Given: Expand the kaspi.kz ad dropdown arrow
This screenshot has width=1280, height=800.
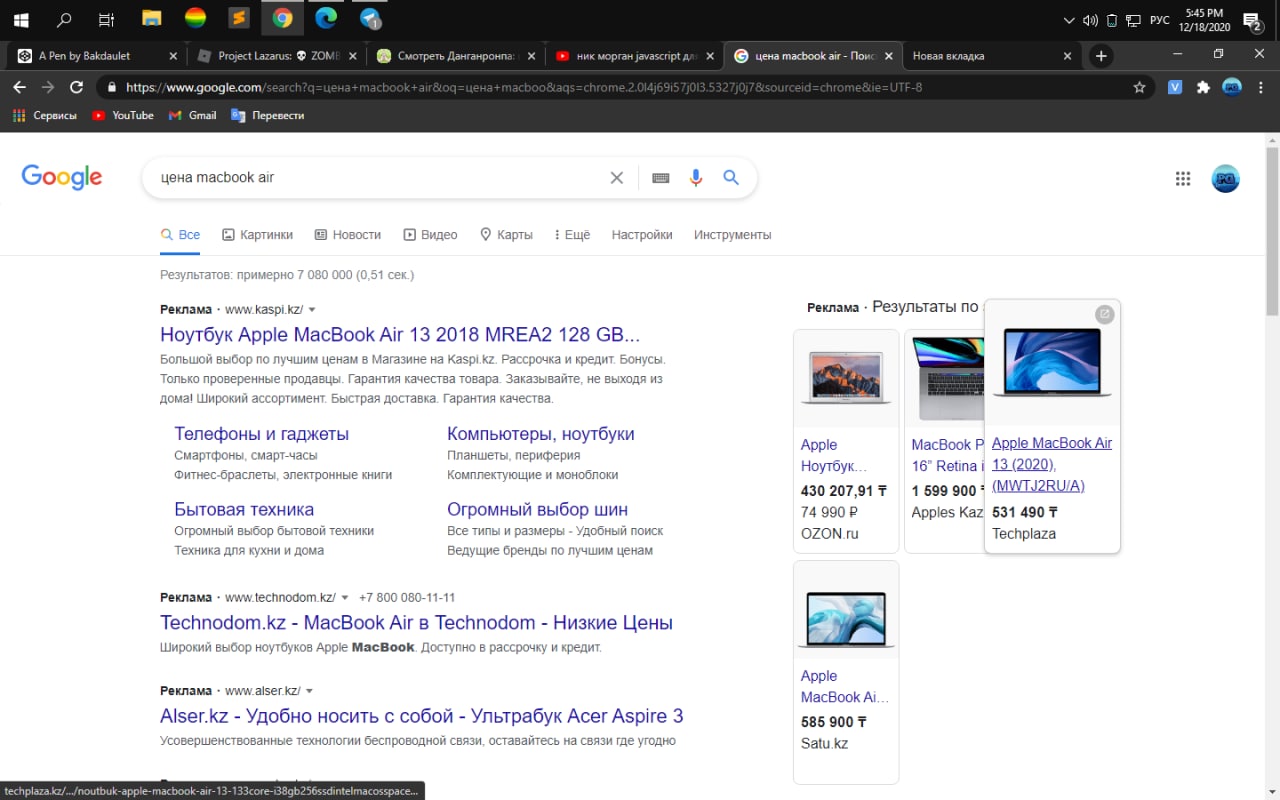Looking at the screenshot, I should (312, 310).
